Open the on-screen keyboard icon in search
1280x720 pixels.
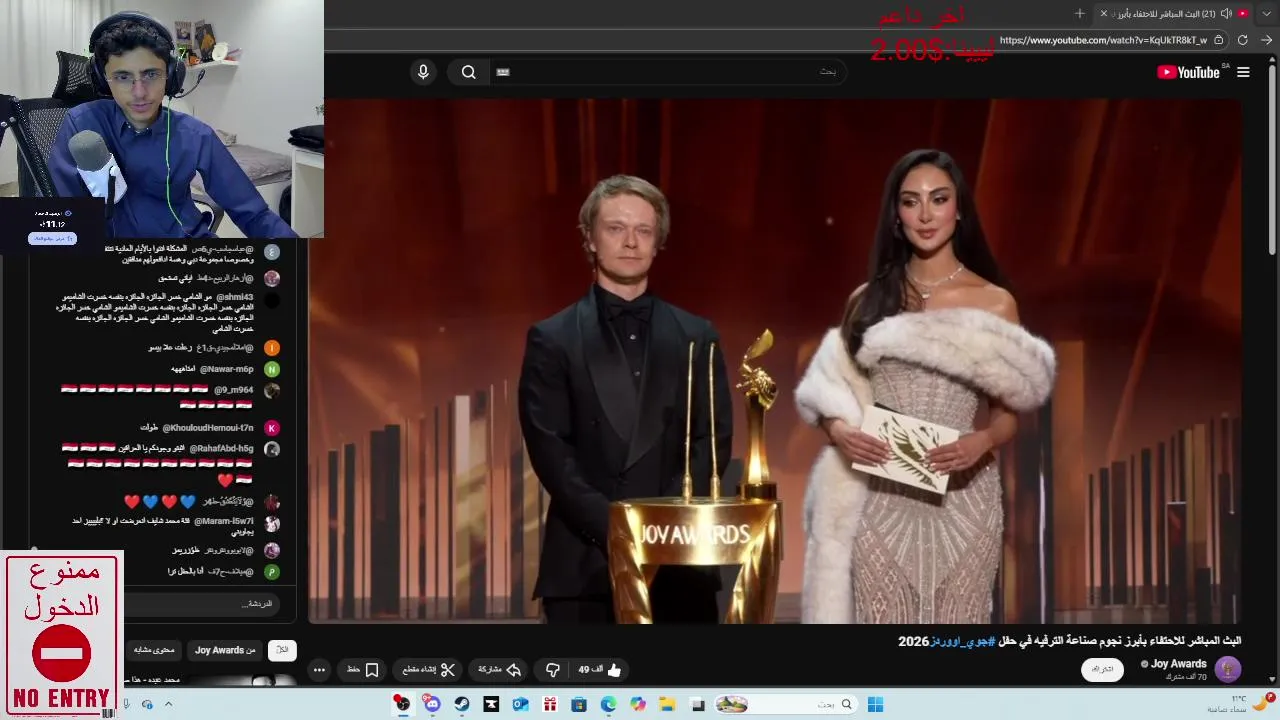click(x=503, y=72)
